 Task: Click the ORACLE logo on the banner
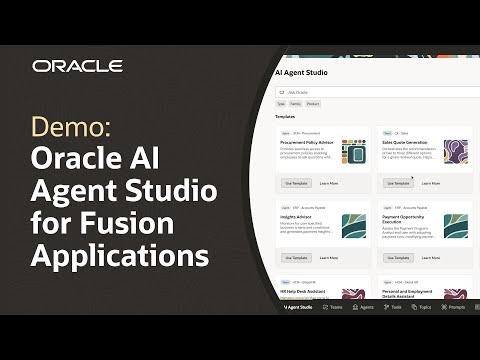pyautogui.click(x=77, y=66)
